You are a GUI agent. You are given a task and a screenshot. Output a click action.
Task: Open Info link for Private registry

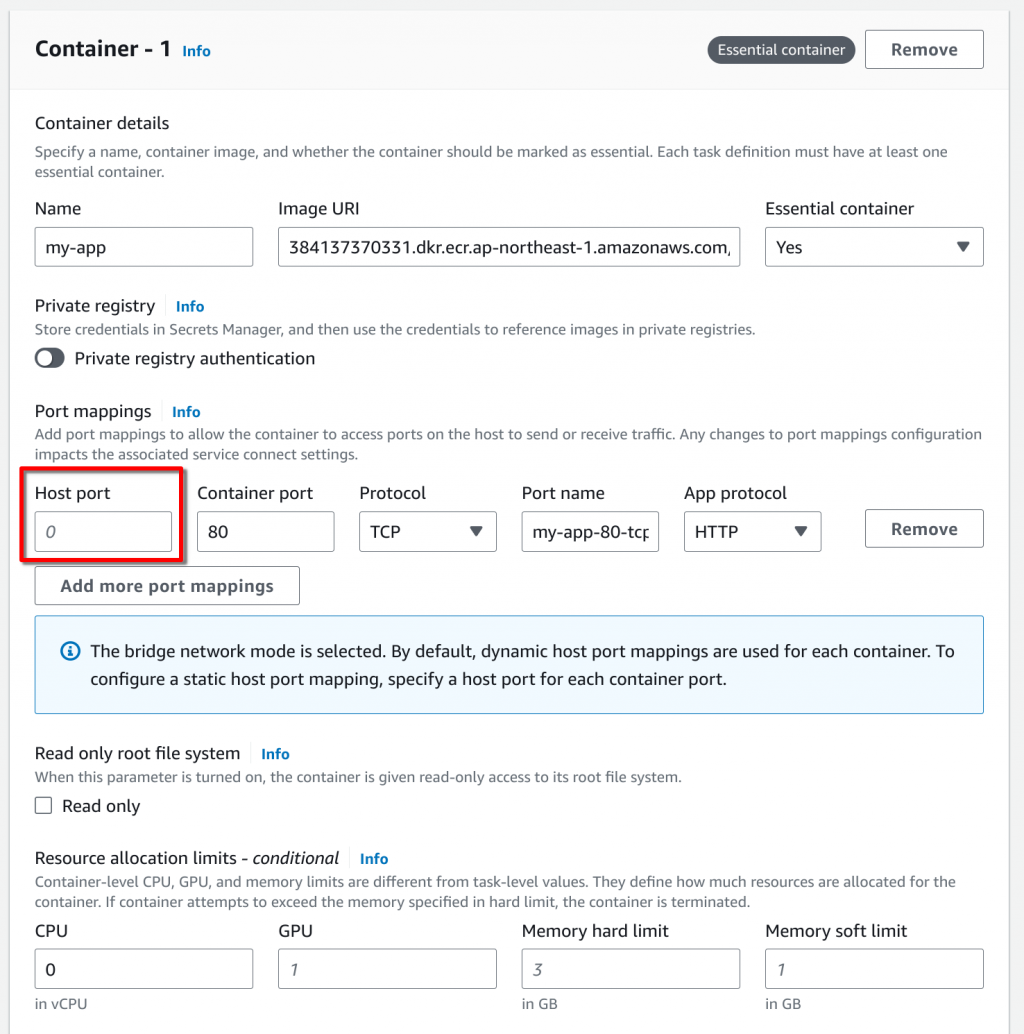(190, 307)
